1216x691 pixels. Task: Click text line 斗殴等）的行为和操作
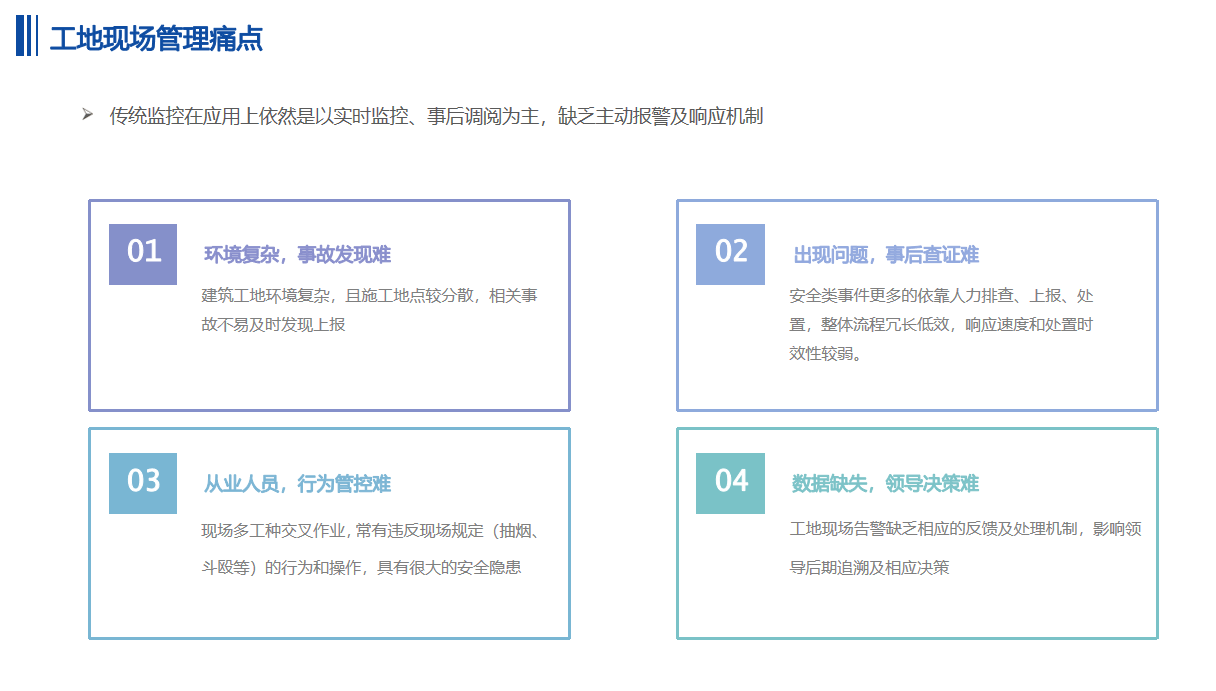(361, 567)
